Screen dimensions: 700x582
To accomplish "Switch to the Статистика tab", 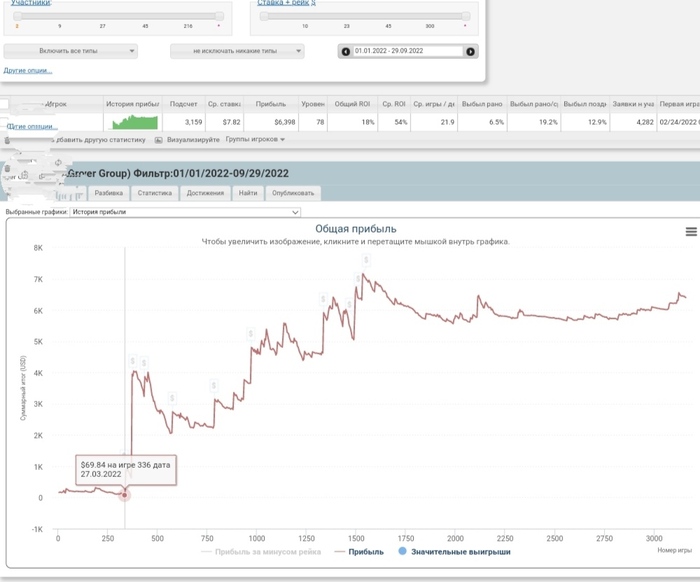I will (x=154, y=193).
